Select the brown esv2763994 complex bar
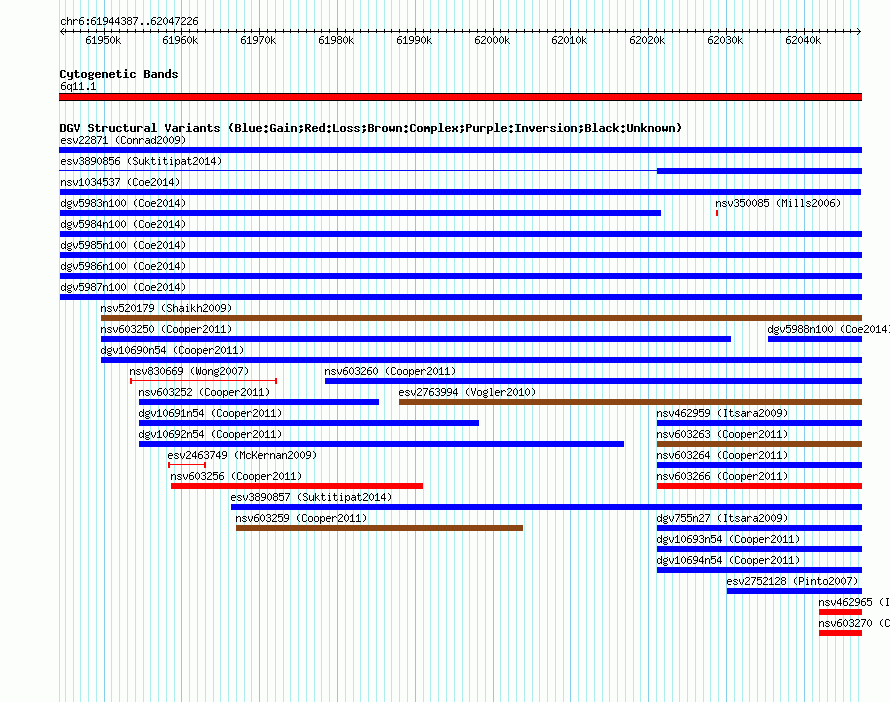The height and width of the screenshot is (702, 890). (631, 402)
